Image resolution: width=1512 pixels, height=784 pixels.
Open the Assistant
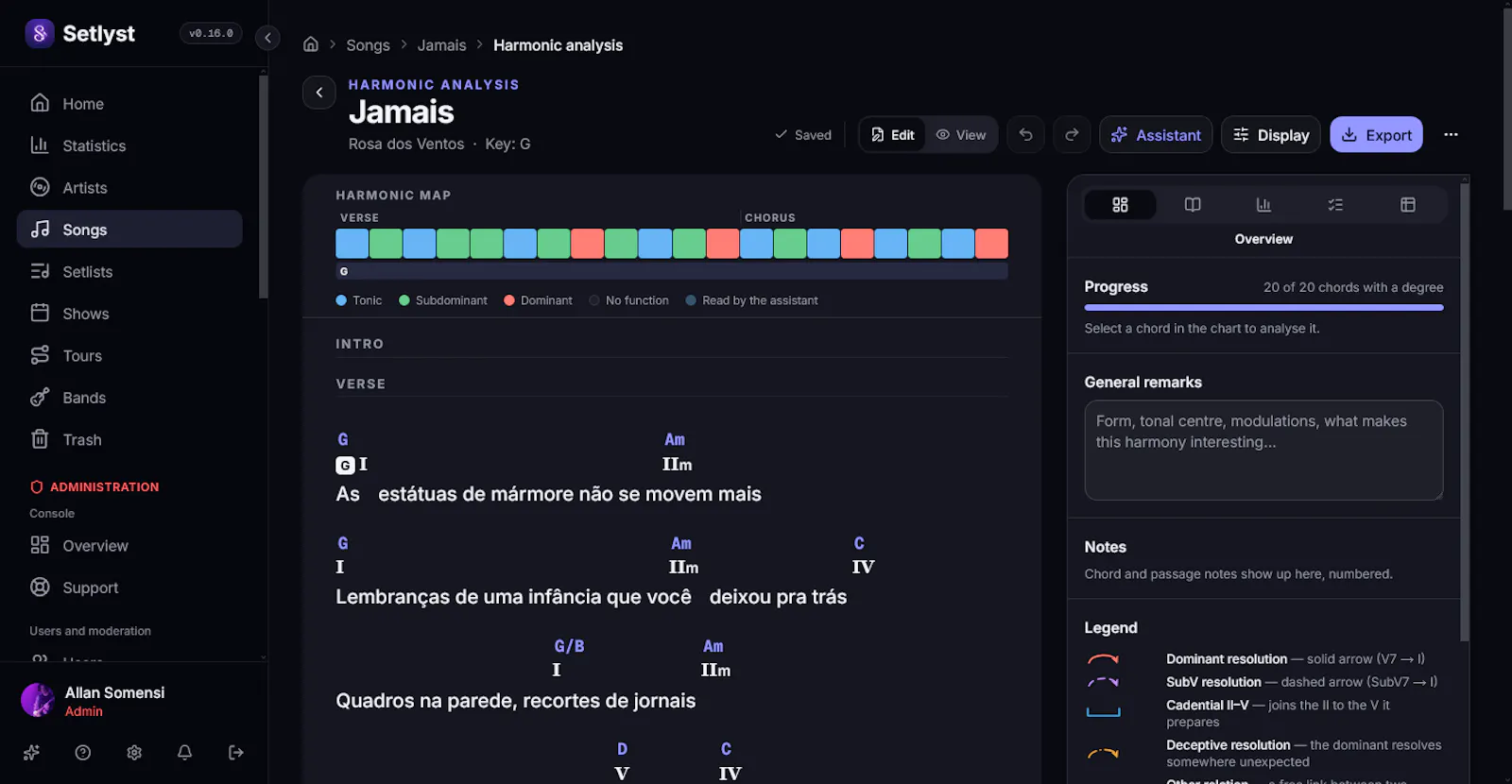(x=1157, y=135)
